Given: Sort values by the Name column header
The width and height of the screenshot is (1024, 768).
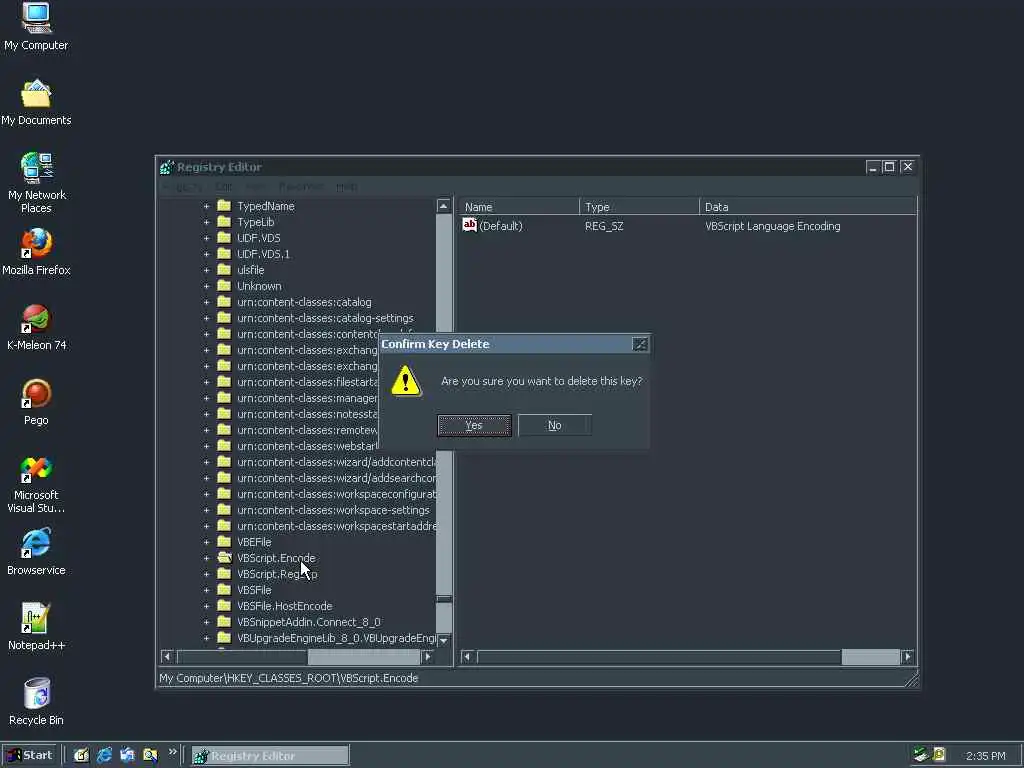Looking at the screenshot, I should pos(519,206).
